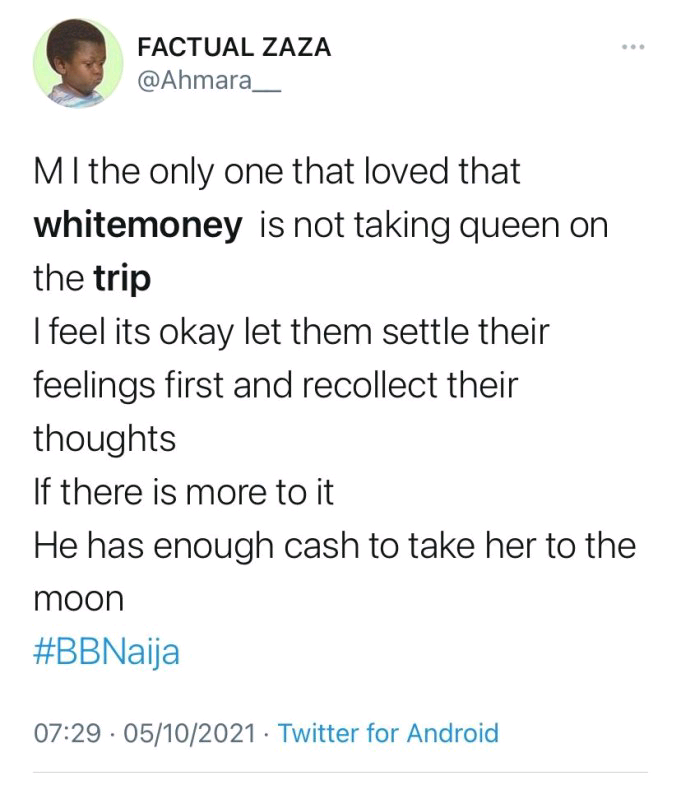Click the line "M I the only one that loved that"
The height and width of the screenshot is (785, 681).
click(x=277, y=171)
